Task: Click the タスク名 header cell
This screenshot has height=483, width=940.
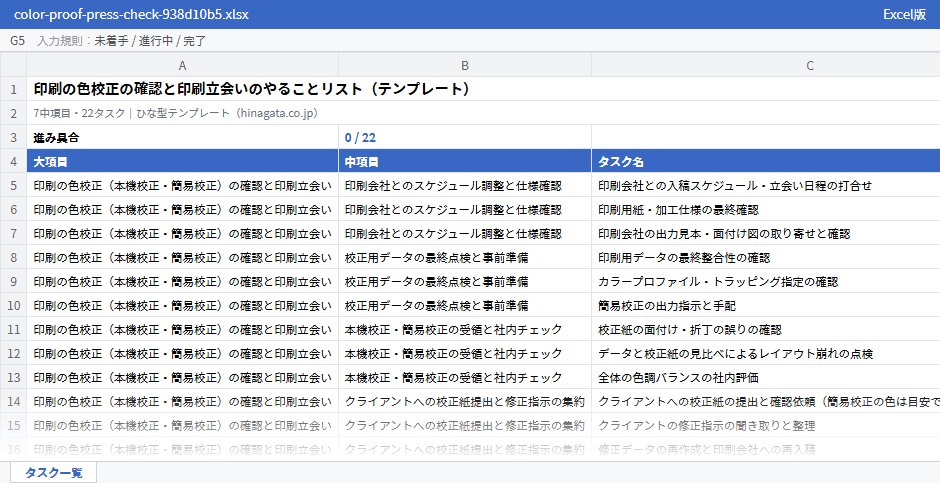Action: point(766,162)
